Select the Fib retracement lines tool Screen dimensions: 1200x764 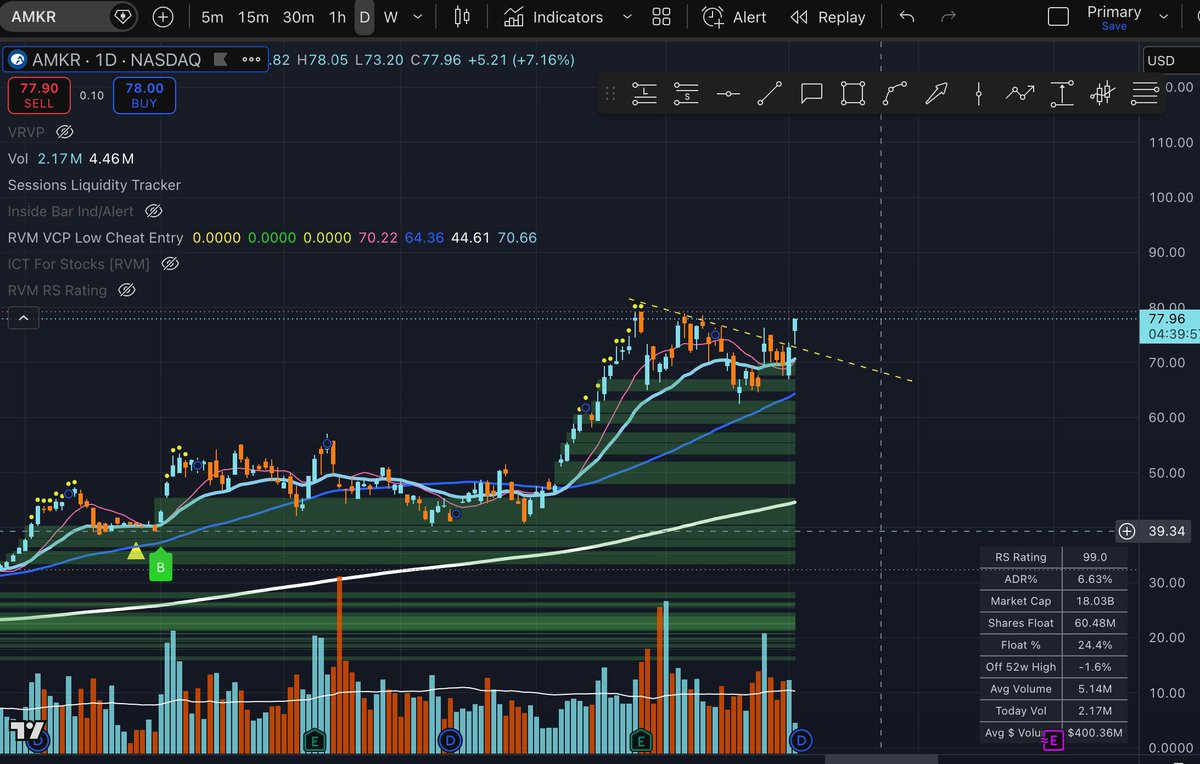click(1145, 94)
